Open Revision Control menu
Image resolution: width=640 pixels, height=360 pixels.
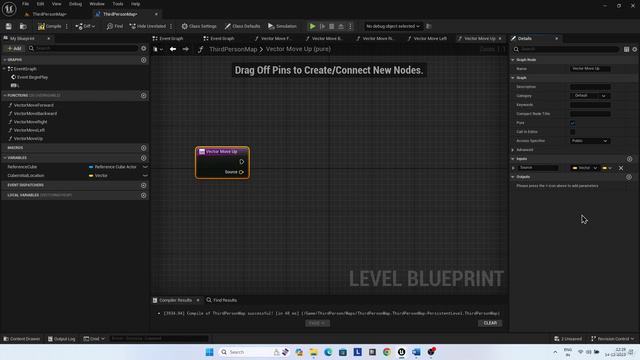612,339
